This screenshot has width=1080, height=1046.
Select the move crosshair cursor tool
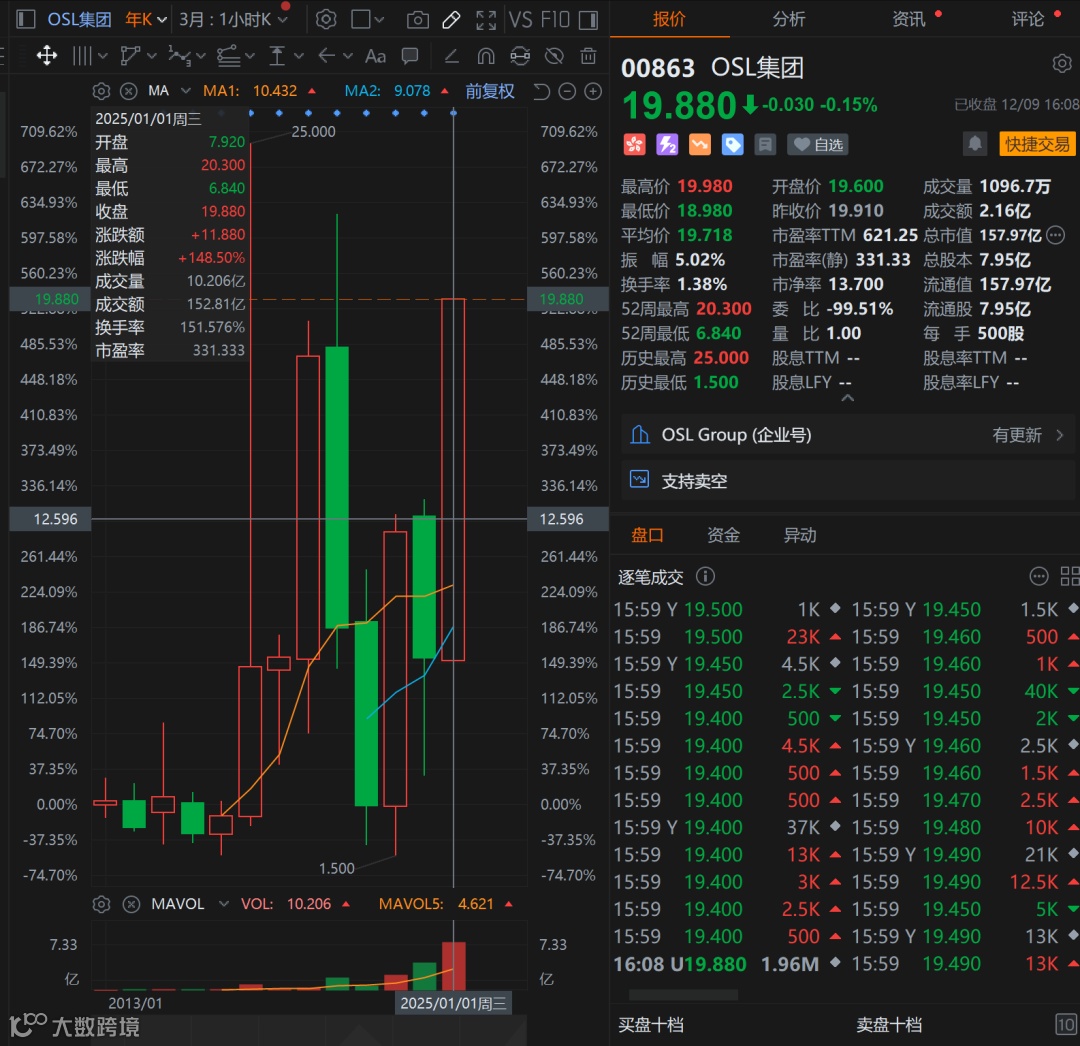coord(47,55)
